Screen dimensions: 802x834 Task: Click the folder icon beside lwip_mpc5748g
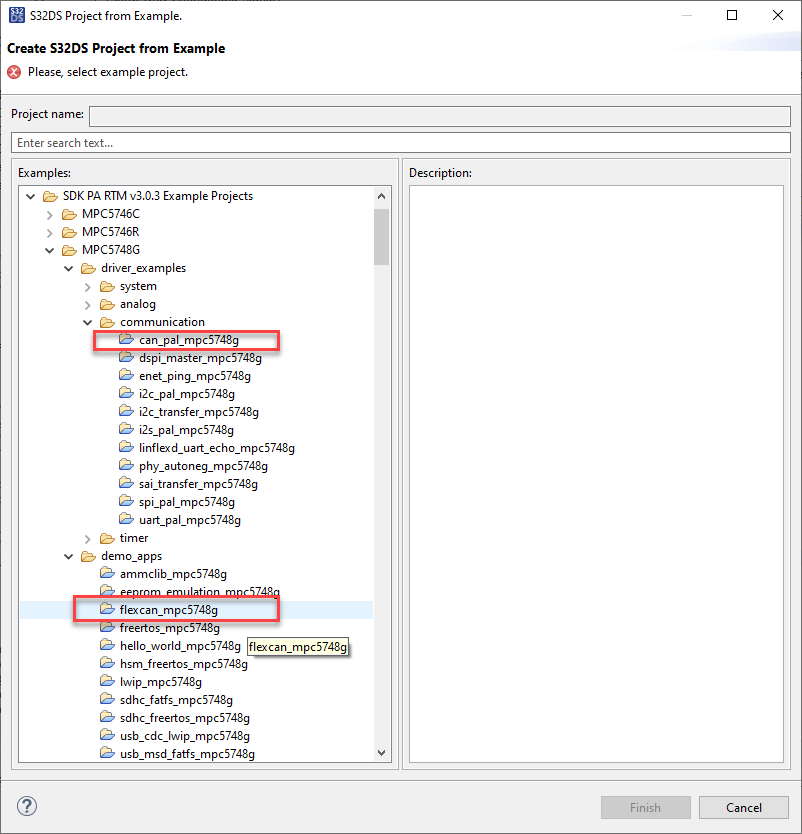click(107, 681)
